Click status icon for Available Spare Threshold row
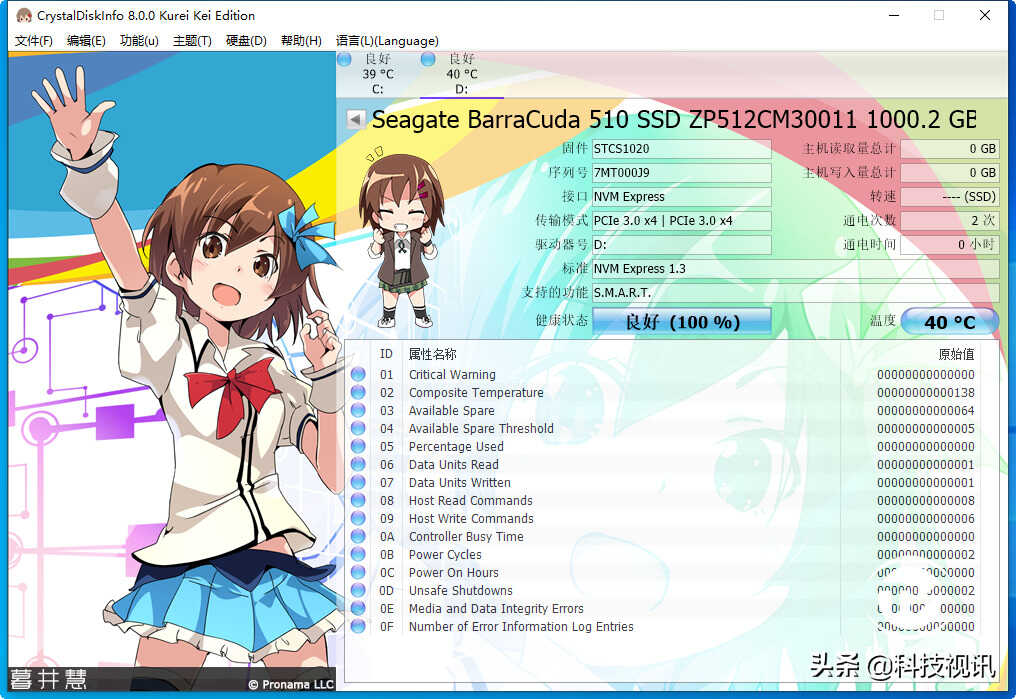1016x699 pixels. tap(358, 428)
